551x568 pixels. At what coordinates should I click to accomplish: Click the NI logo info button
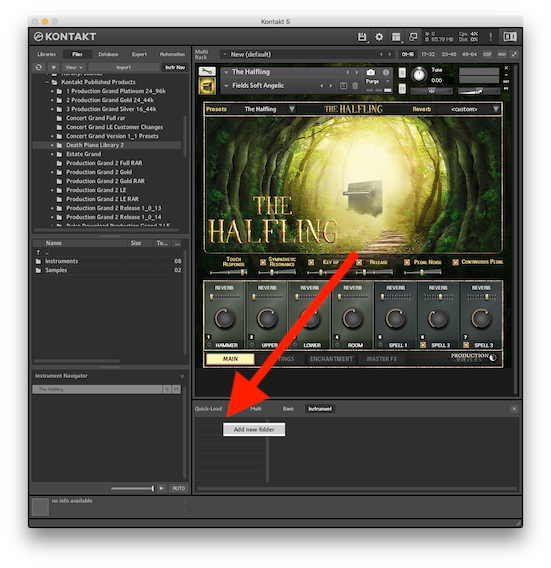[x=510, y=37]
